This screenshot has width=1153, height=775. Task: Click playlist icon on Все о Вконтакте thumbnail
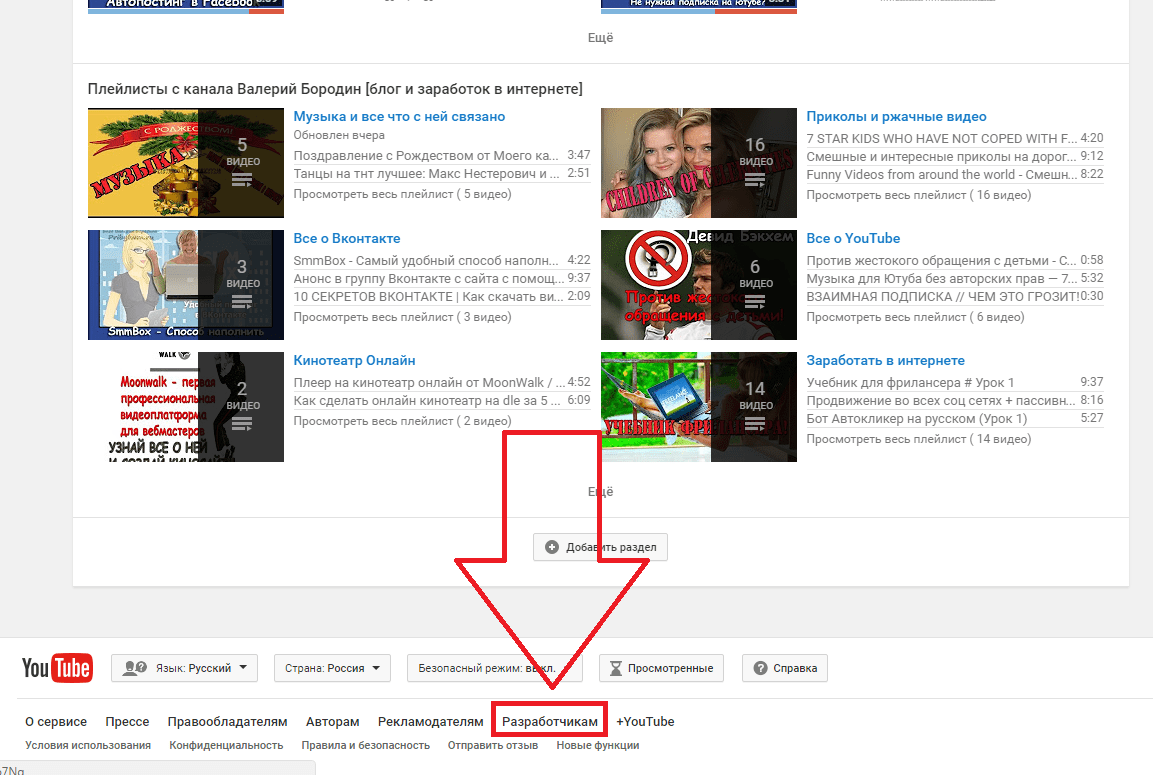[x=242, y=302]
